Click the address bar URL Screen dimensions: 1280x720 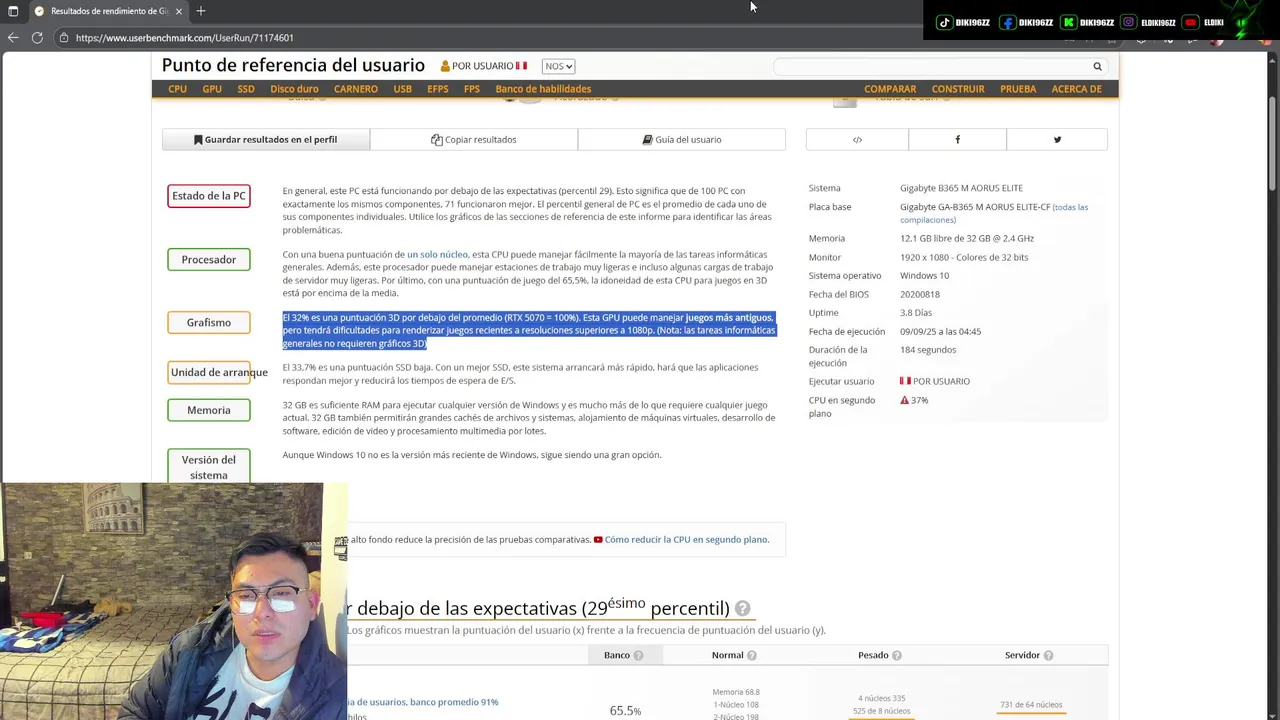[x=184, y=38]
